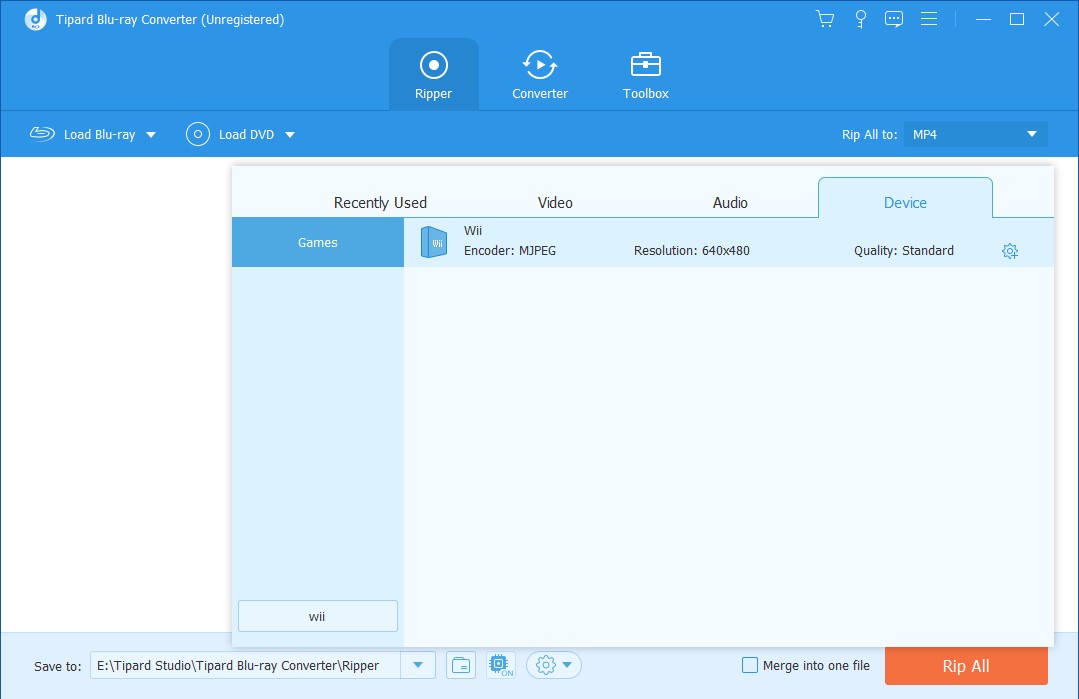Click the Load Blu-ray button
Viewport: 1079px width, 699px height.
[83, 134]
